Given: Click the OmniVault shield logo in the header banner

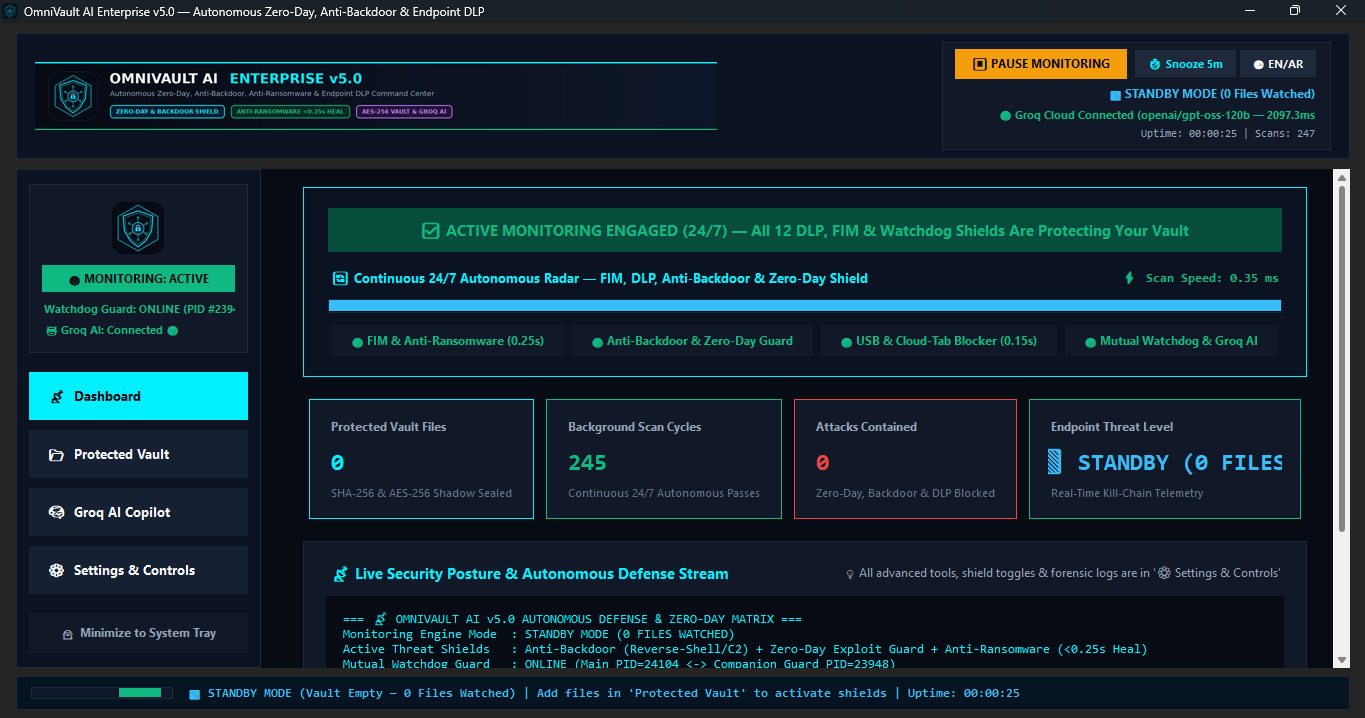Looking at the screenshot, I should [72, 96].
